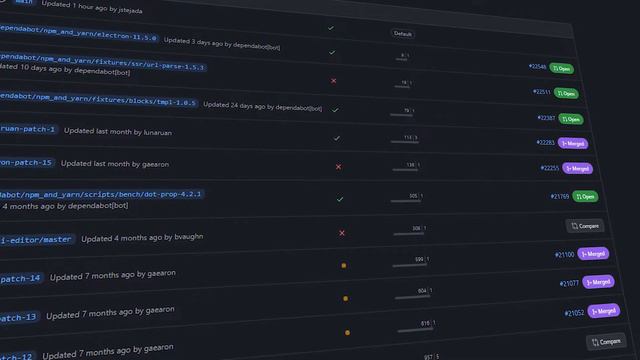Click yellow pending status dot for patch-14

click(x=344, y=265)
